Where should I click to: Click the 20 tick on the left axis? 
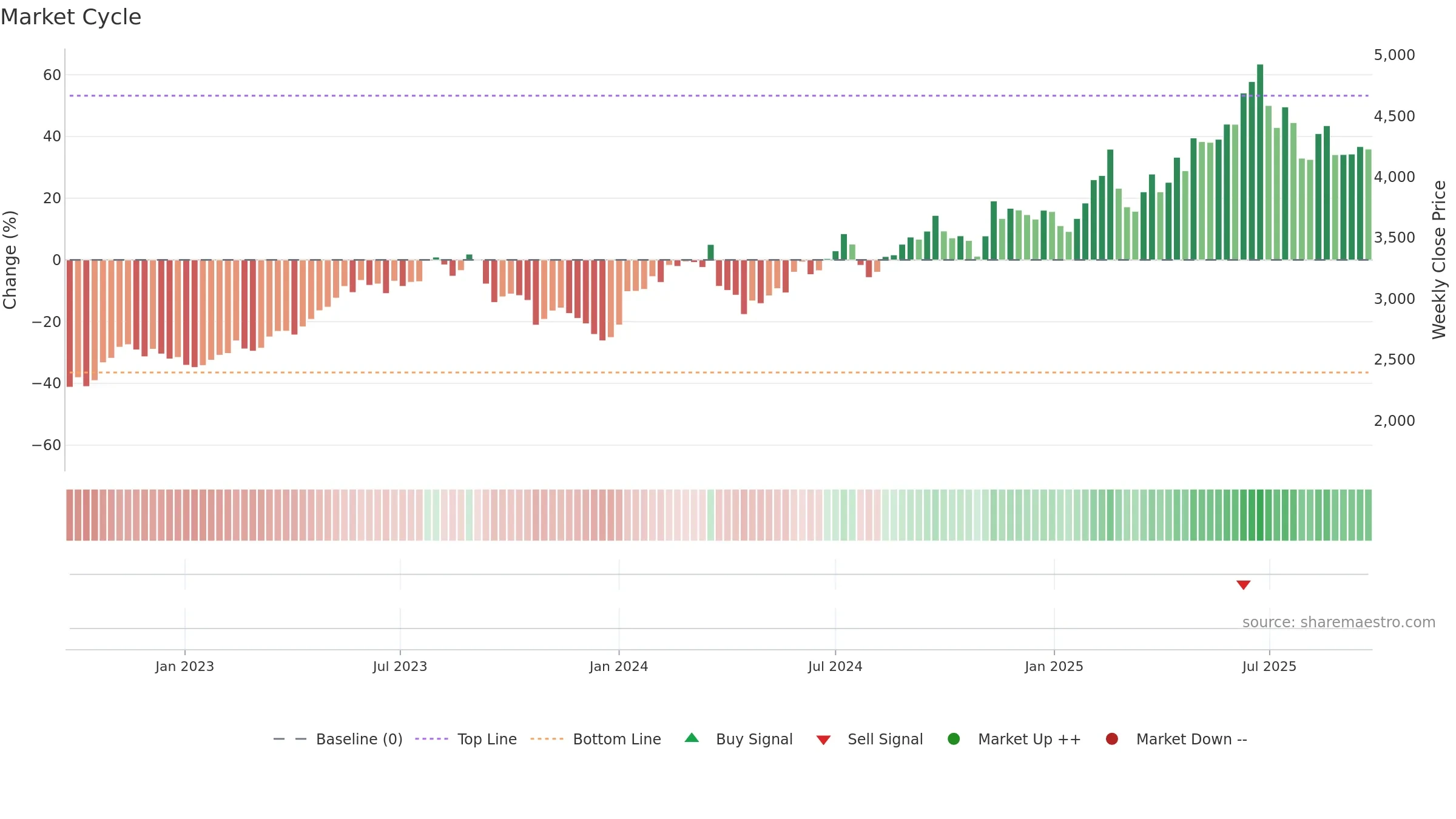pyautogui.click(x=52, y=198)
